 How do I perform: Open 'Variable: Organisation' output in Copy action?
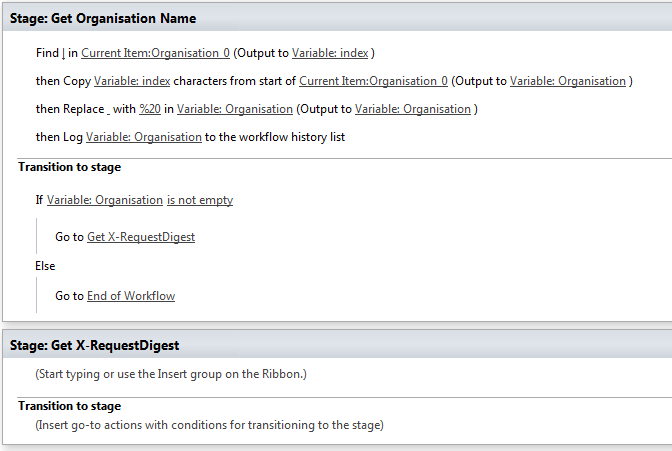568,81
